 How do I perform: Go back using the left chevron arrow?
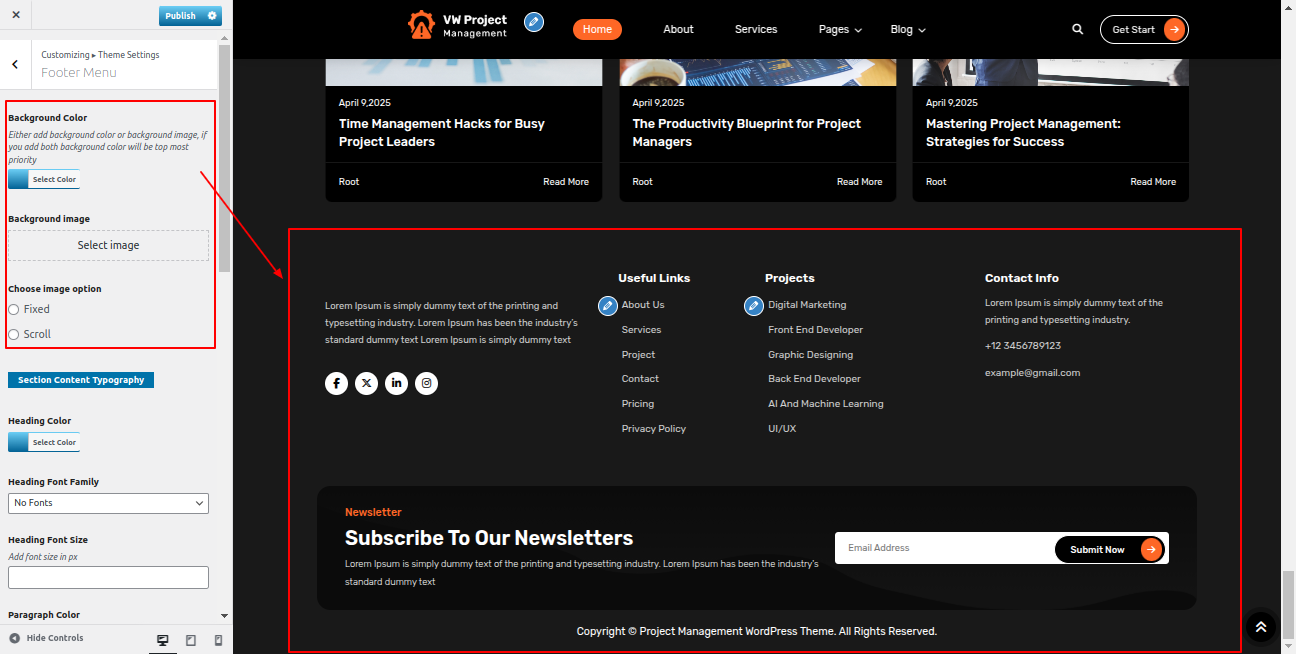pos(15,64)
